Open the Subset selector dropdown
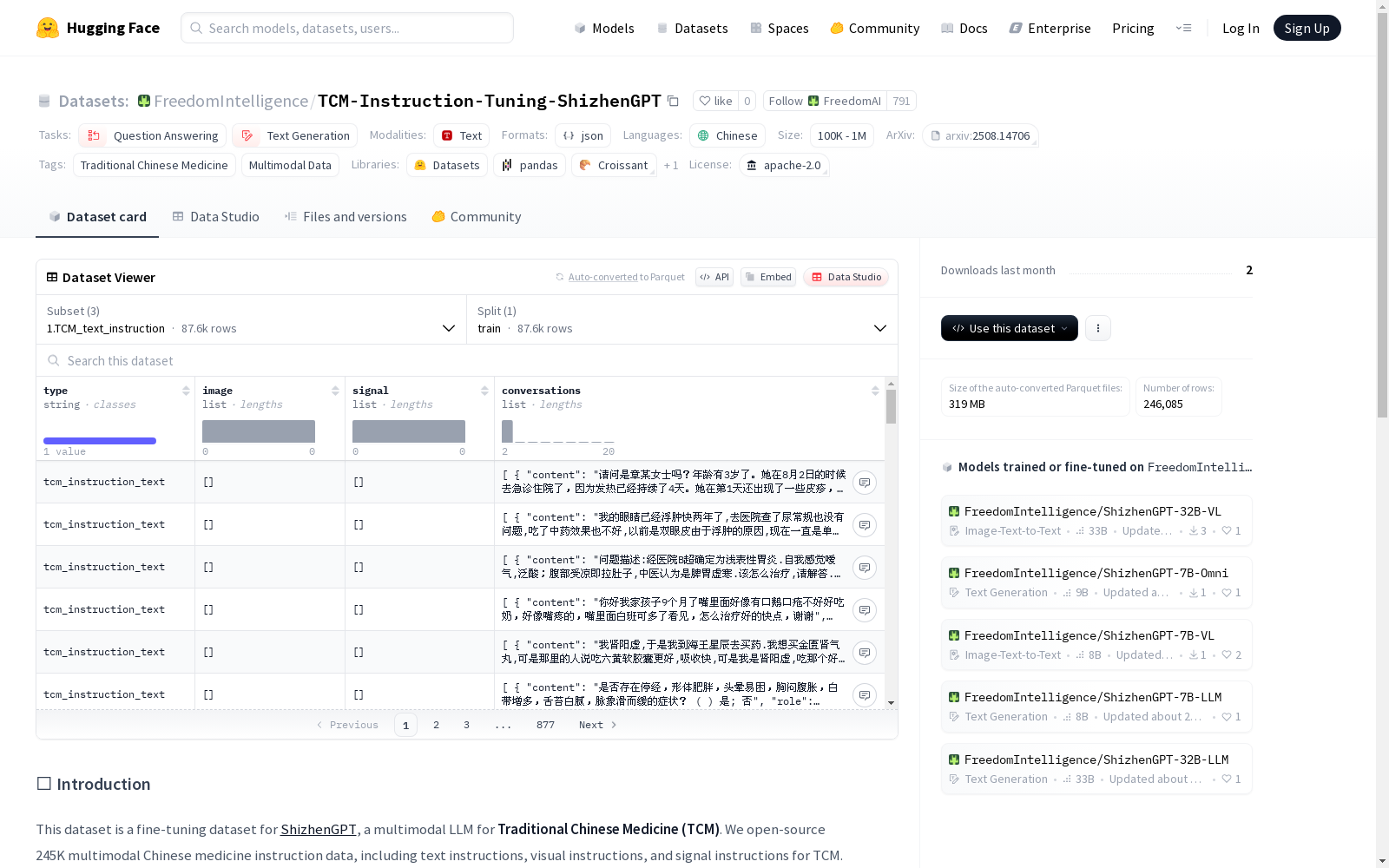The image size is (1389, 868). click(252, 319)
